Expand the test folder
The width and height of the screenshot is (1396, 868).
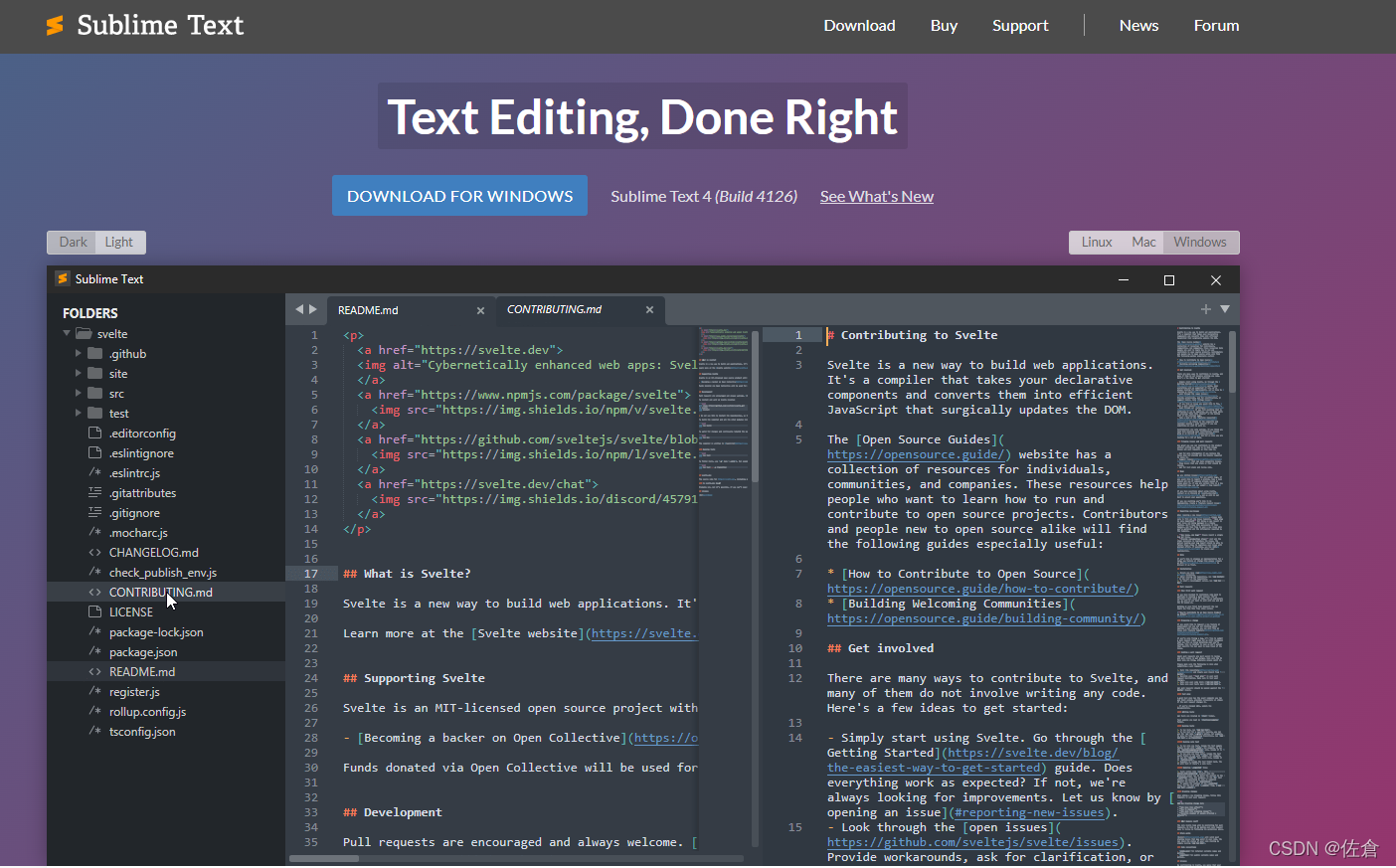pyautogui.click(x=79, y=413)
